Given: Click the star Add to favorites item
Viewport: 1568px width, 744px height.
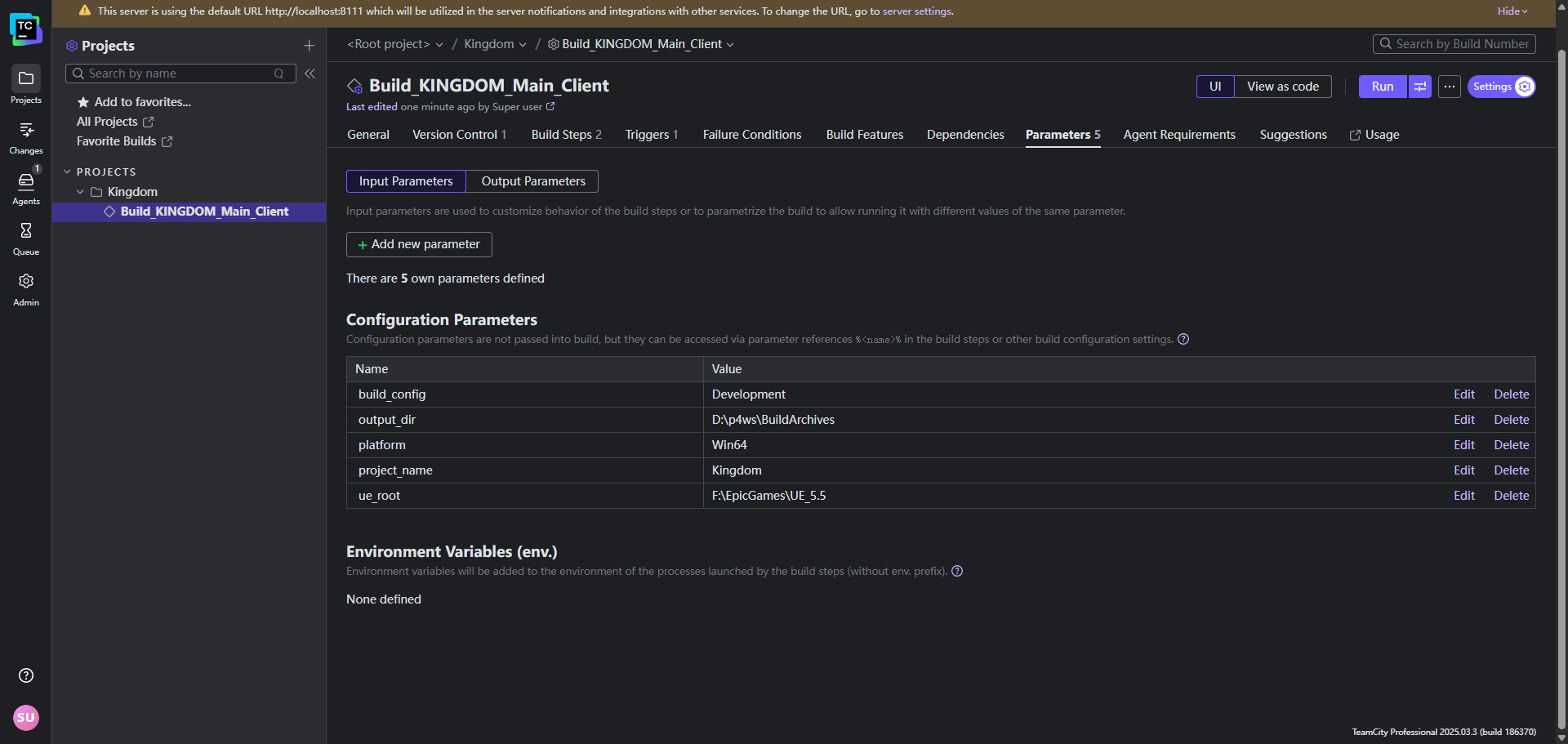Looking at the screenshot, I should (x=134, y=102).
